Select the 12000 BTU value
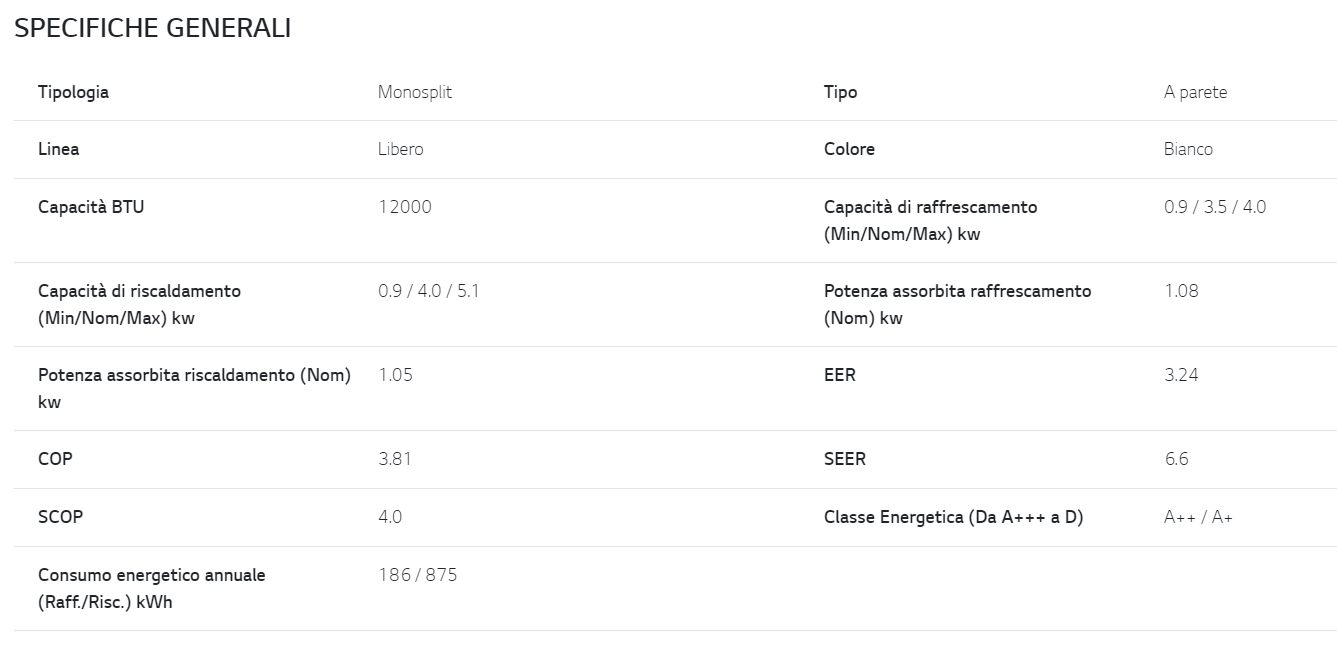This screenshot has width=1337, height=660. coord(405,207)
